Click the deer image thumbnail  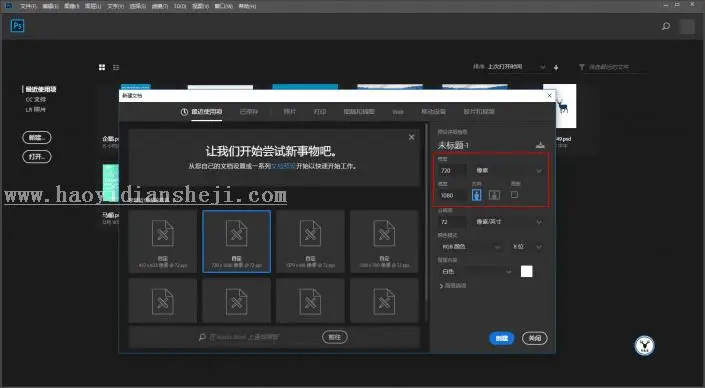coord(559,106)
